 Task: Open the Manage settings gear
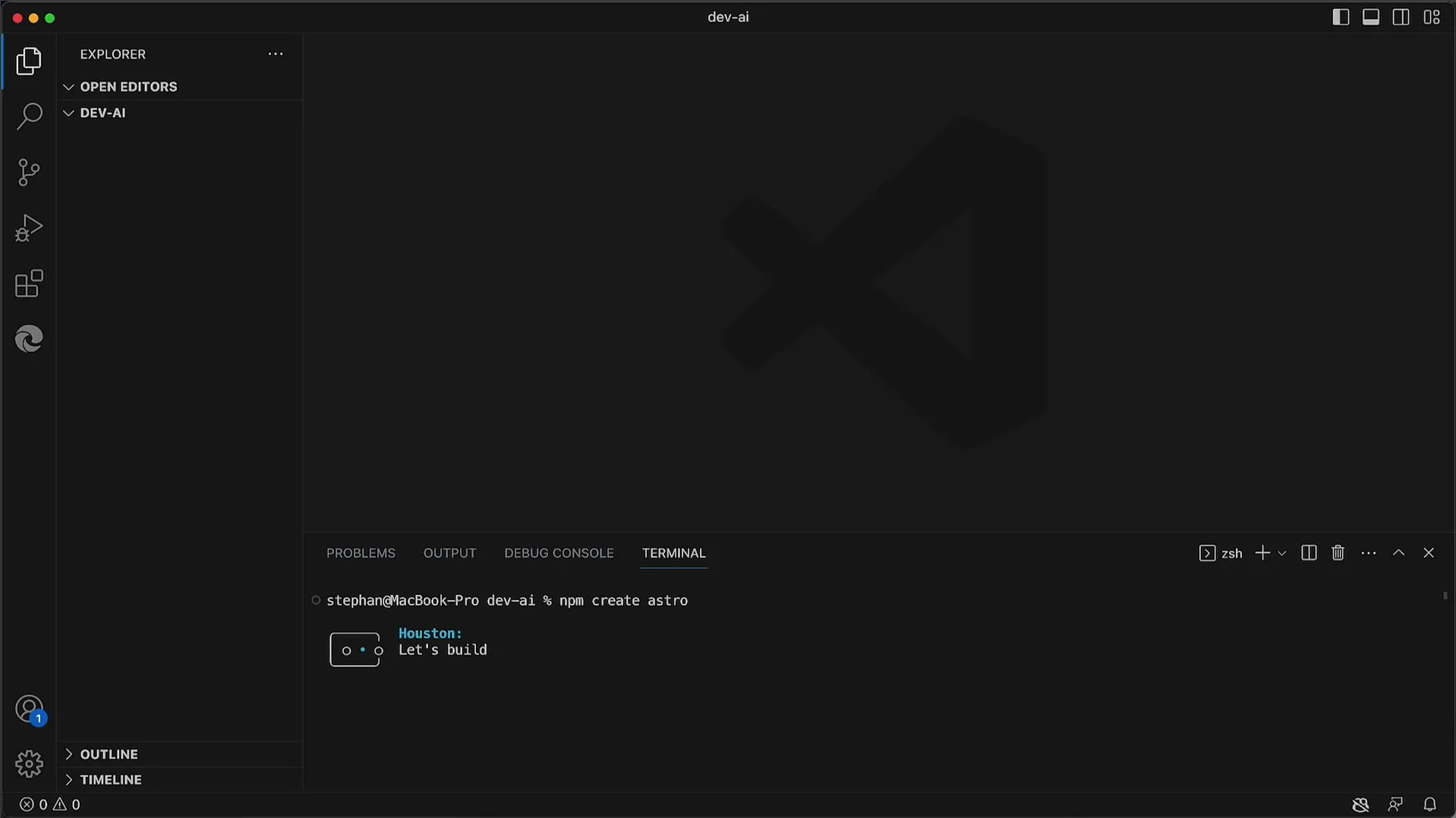[29, 763]
